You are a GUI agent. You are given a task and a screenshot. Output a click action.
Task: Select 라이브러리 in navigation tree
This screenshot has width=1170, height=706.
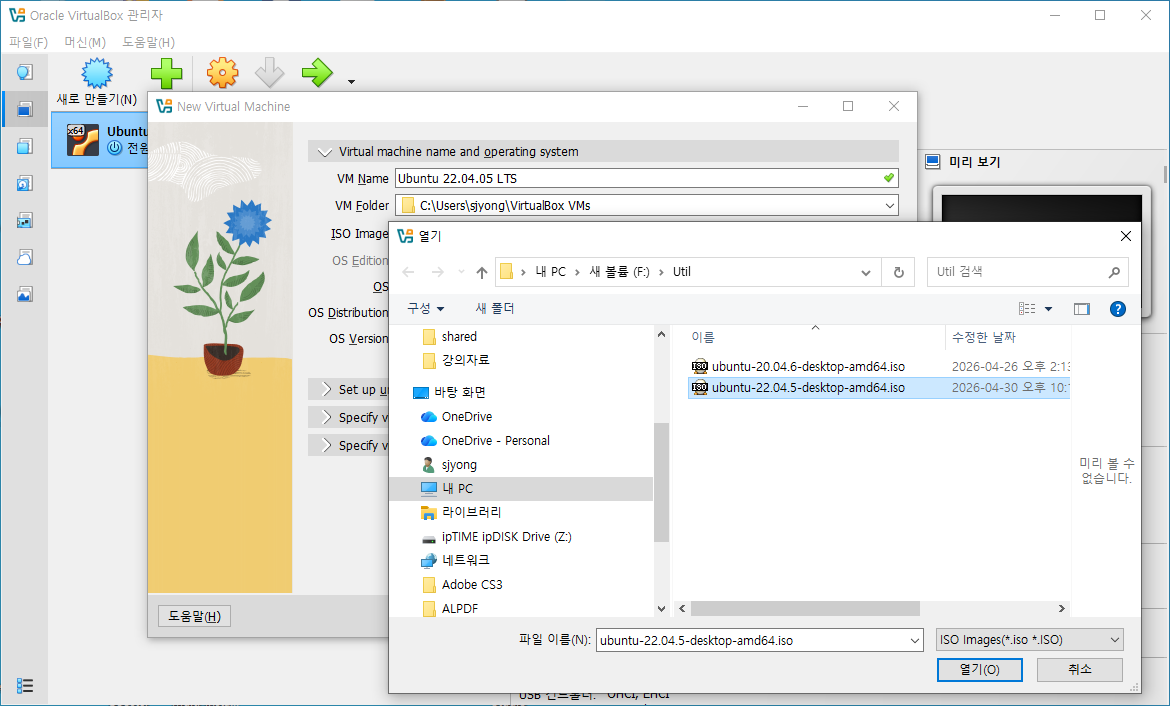coord(460,513)
